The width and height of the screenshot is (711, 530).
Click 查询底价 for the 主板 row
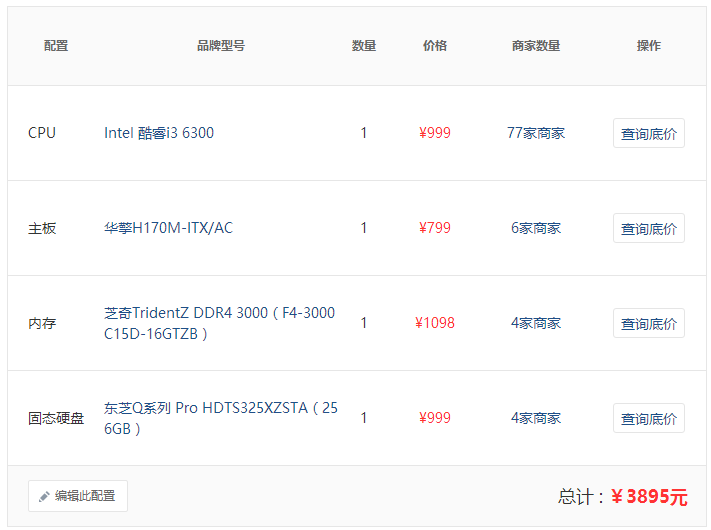click(x=649, y=229)
